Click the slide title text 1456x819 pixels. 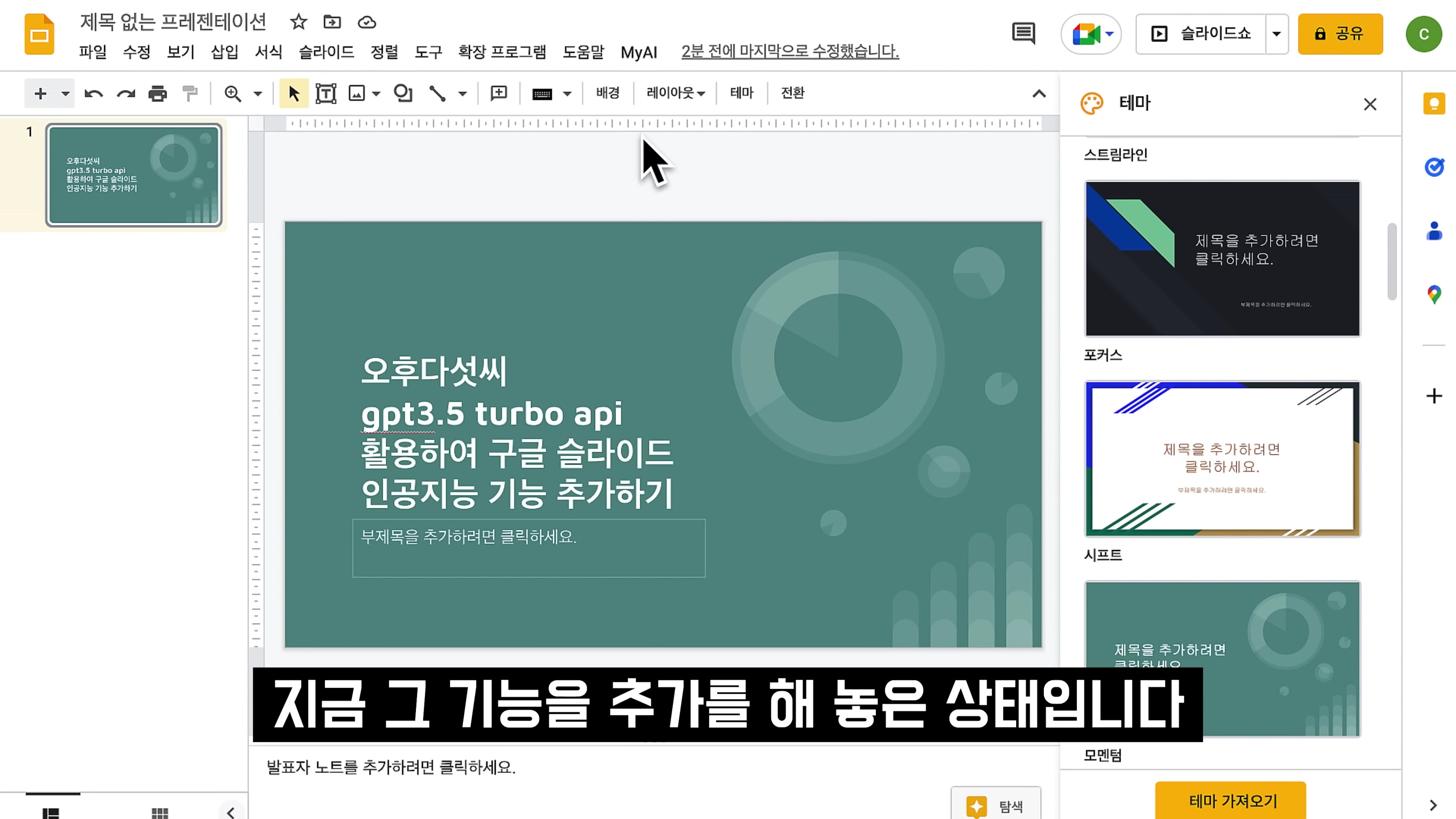coord(517,433)
